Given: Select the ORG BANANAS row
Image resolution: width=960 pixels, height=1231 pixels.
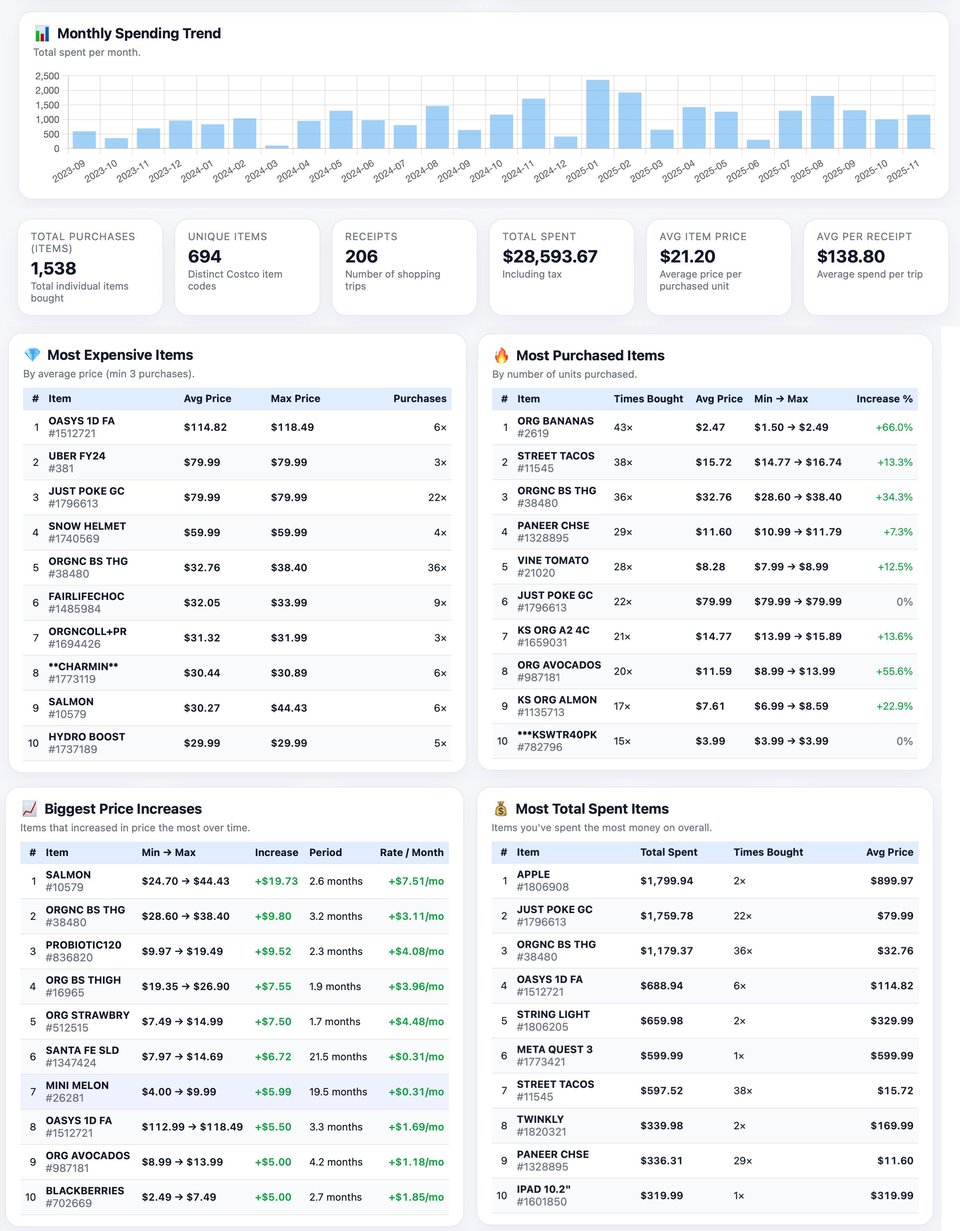Looking at the screenshot, I should 704,428.
